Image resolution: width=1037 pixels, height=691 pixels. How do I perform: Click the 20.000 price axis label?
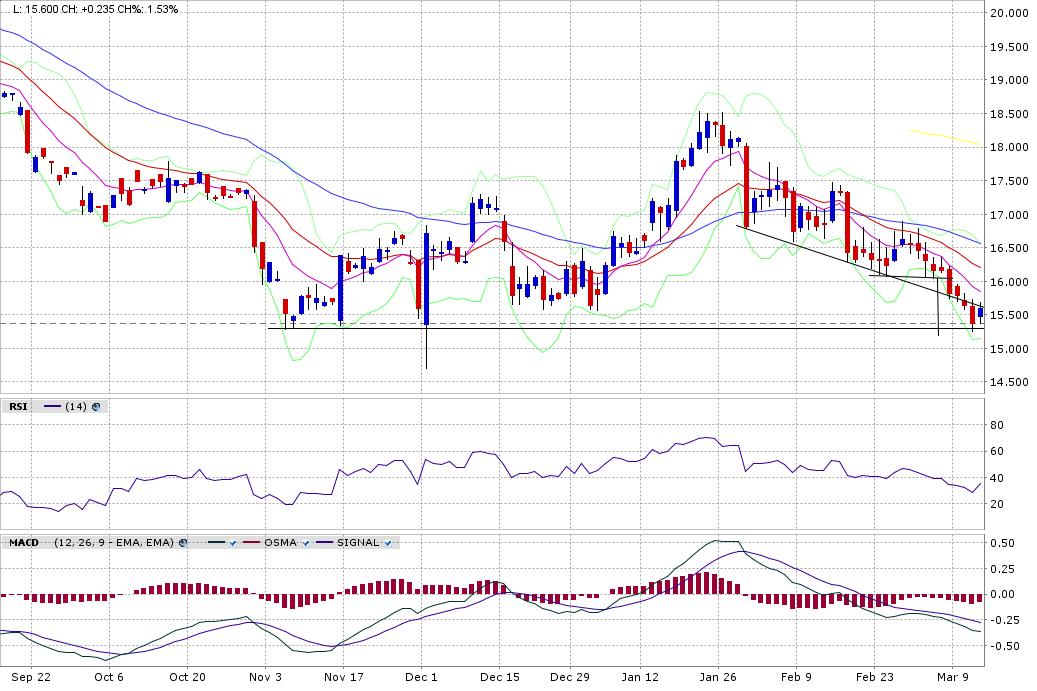pyautogui.click(x=1010, y=13)
